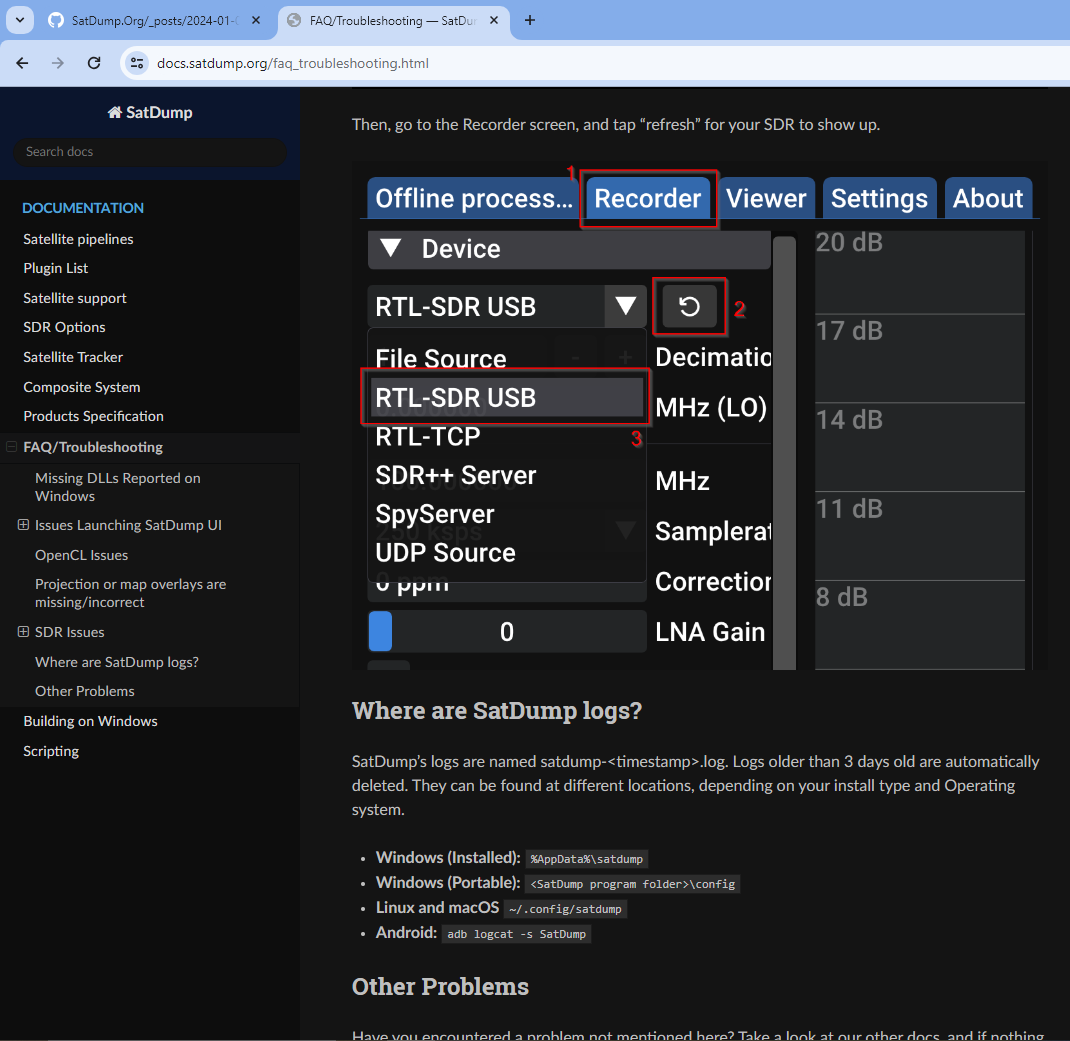
Task: Click the "Where are SatDump logs?" main heading
Action: (497, 711)
